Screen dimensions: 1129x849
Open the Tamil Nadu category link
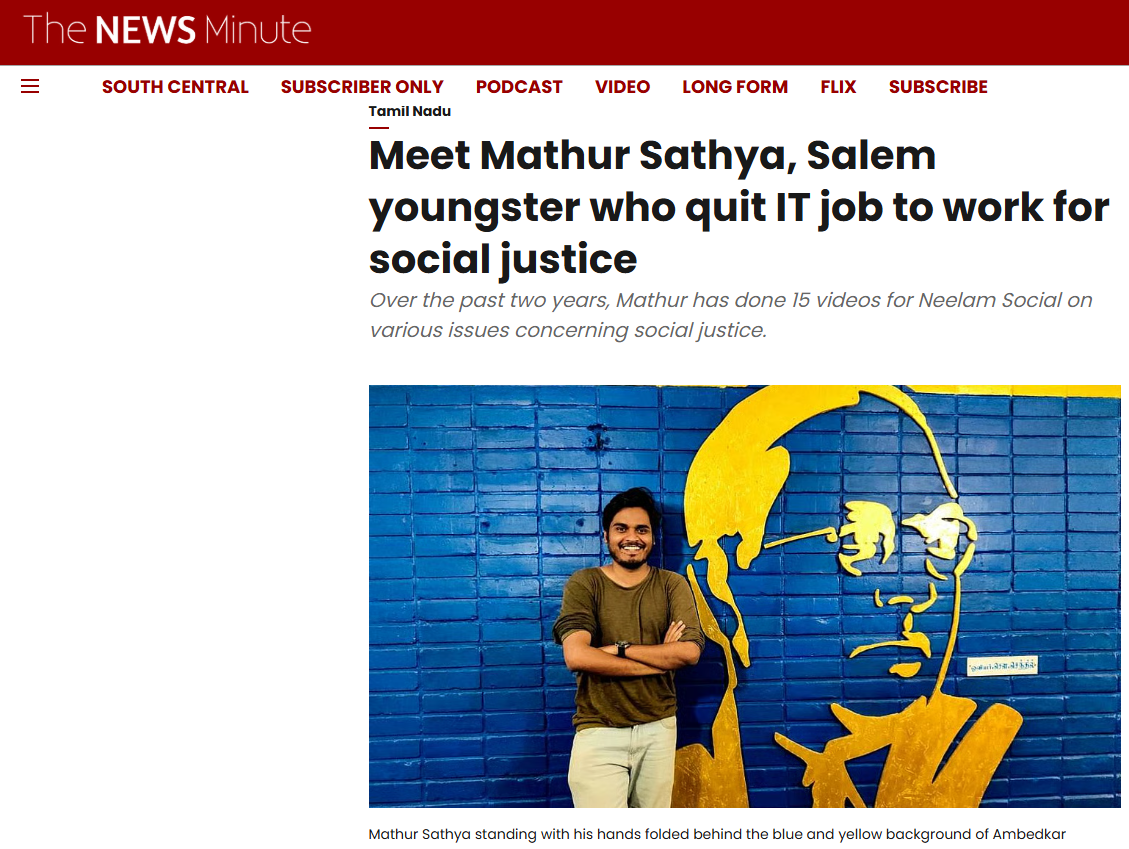click(410, 111)
